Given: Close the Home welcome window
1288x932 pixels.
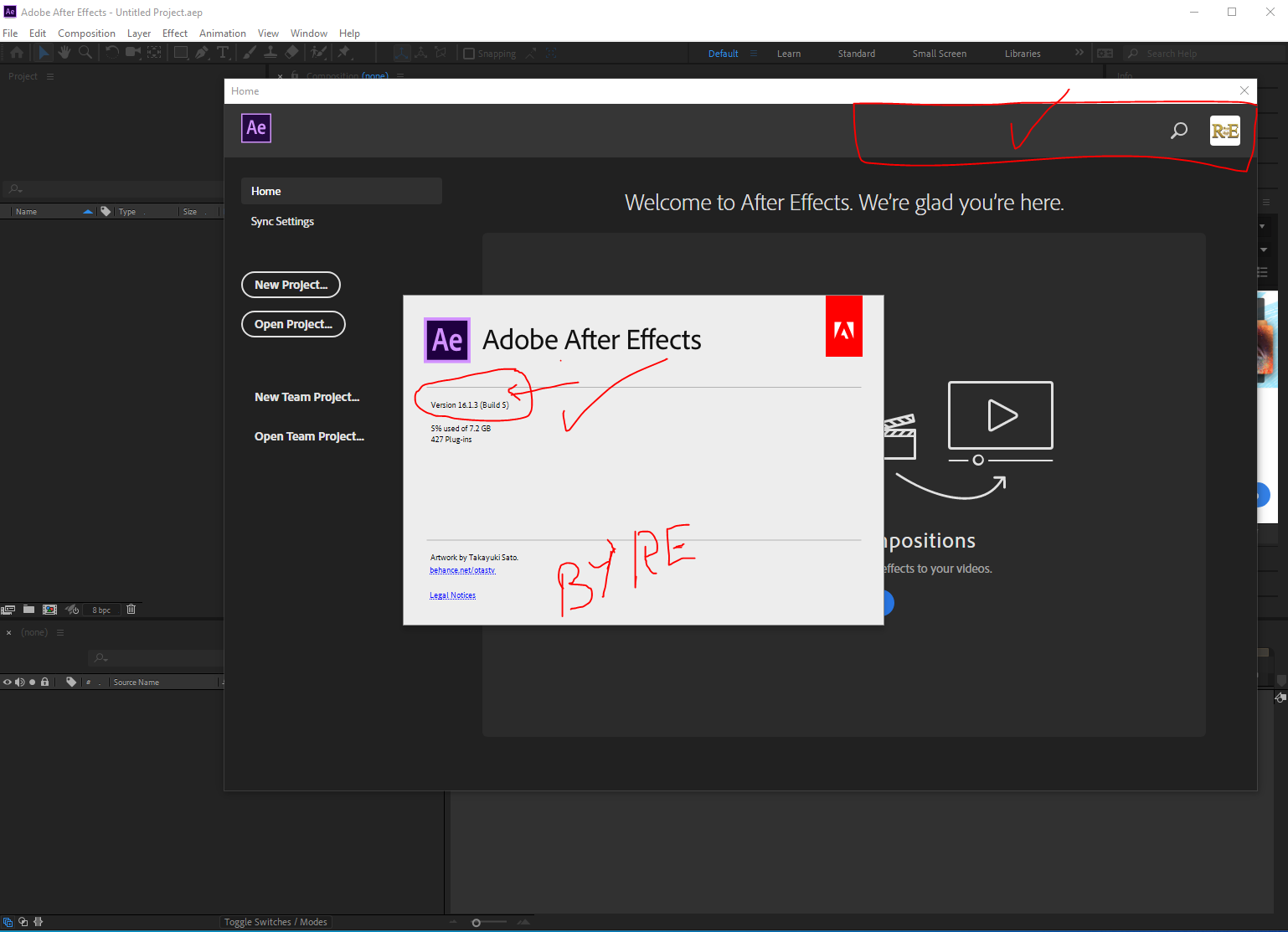Looking at the screenshot, I should coord(1244,90).
